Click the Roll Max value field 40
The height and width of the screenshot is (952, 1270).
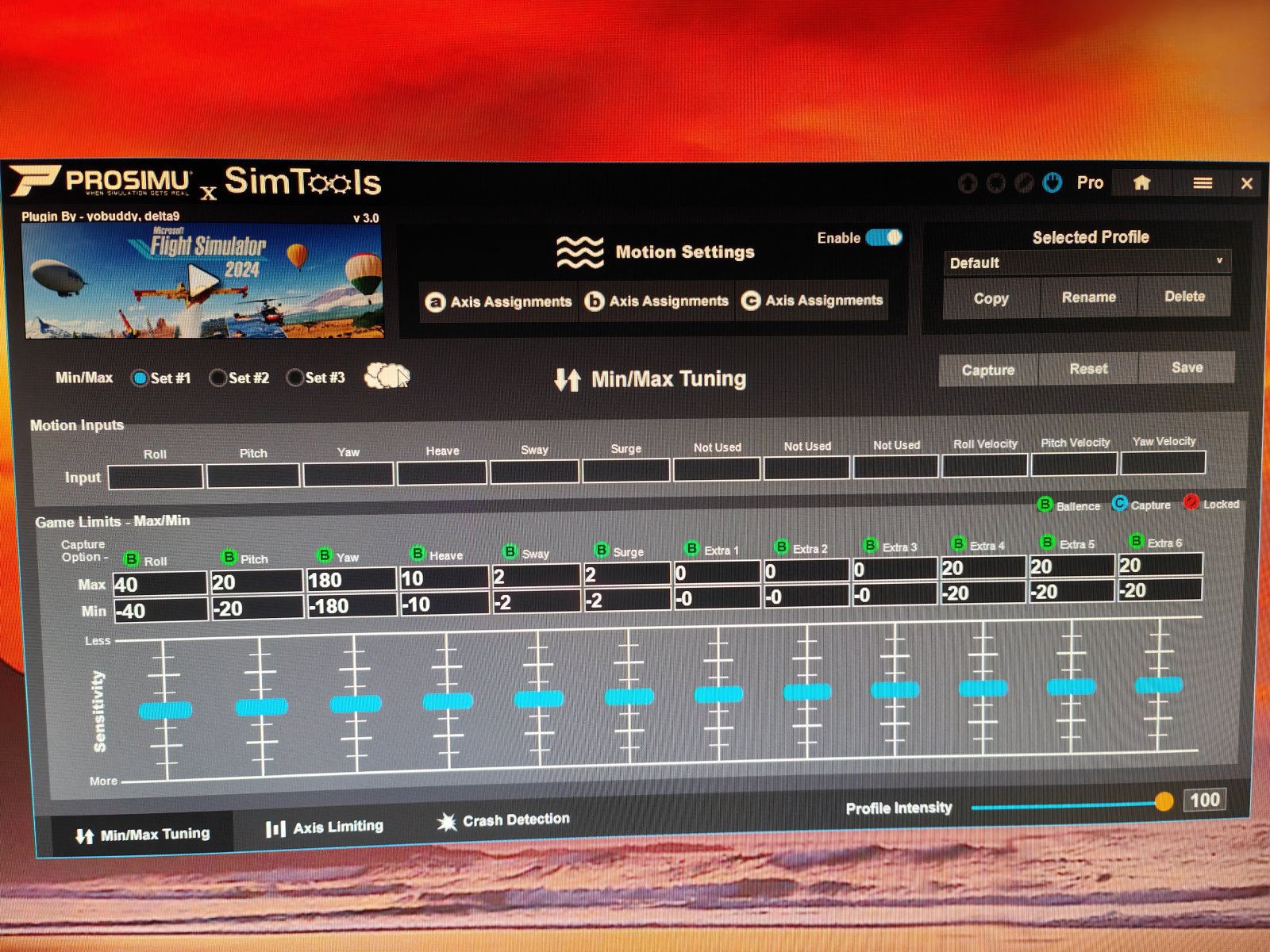(x=160, y=585)
